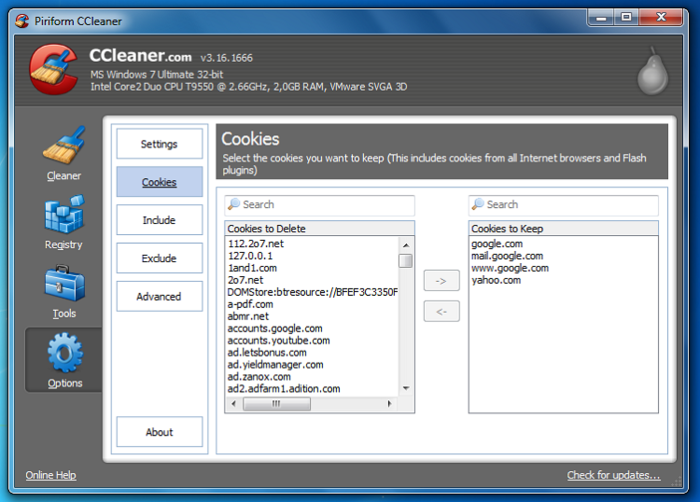Viewport: 700px width, 502px height.
Task: Open the Advanced options tab
Action: coord(159,296)
